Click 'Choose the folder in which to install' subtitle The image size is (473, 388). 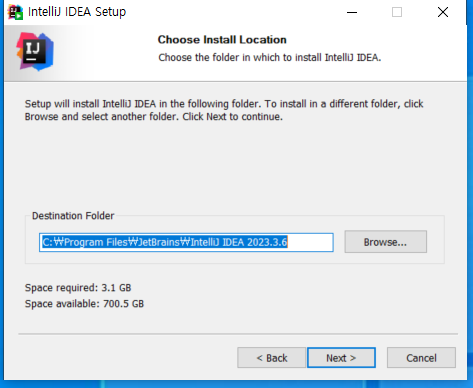[270, 57]
